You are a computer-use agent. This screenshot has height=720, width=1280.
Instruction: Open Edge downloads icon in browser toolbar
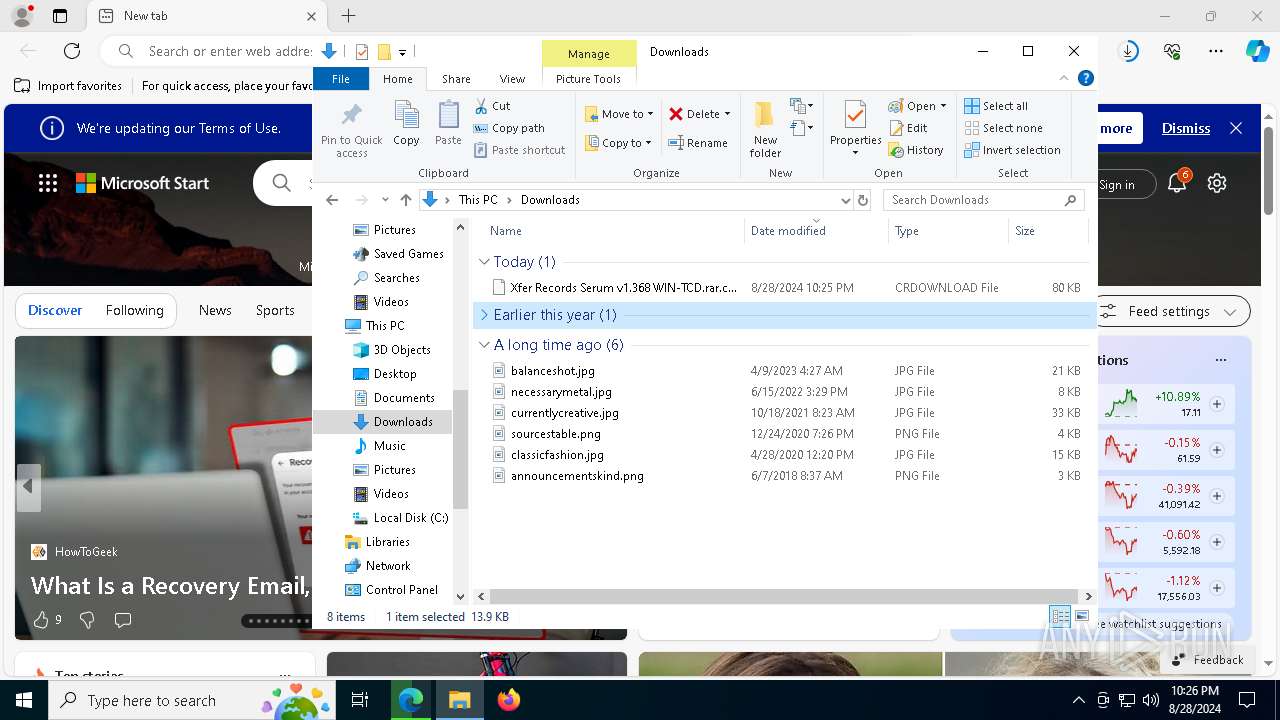(x=1129, y=51)
